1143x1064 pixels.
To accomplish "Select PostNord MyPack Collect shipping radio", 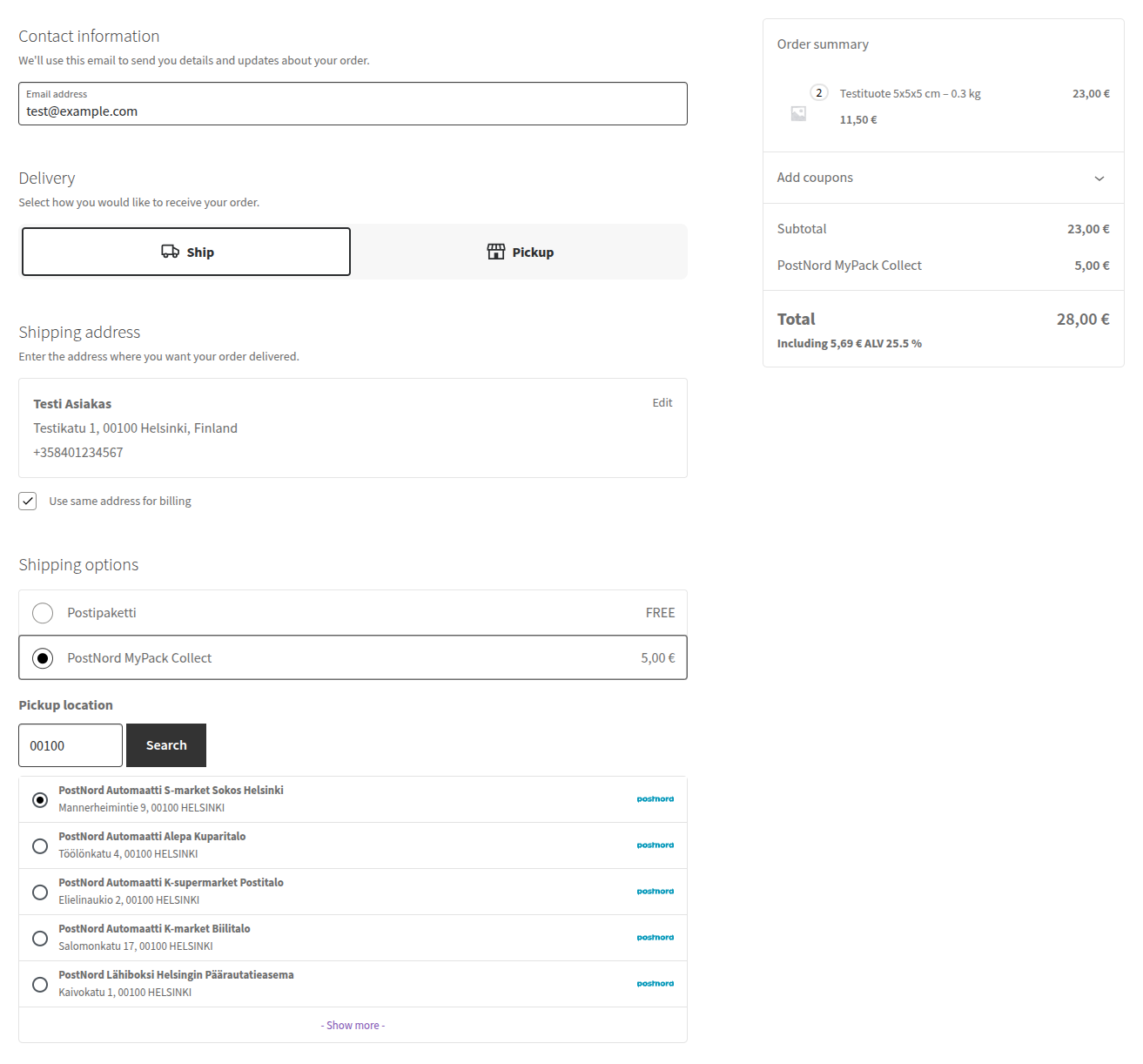I will (43, 658).
